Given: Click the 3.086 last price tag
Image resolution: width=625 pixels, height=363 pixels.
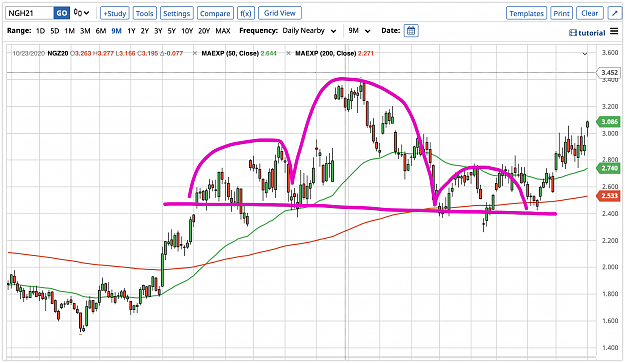Looking at the screenshot, I should point(609,122).
